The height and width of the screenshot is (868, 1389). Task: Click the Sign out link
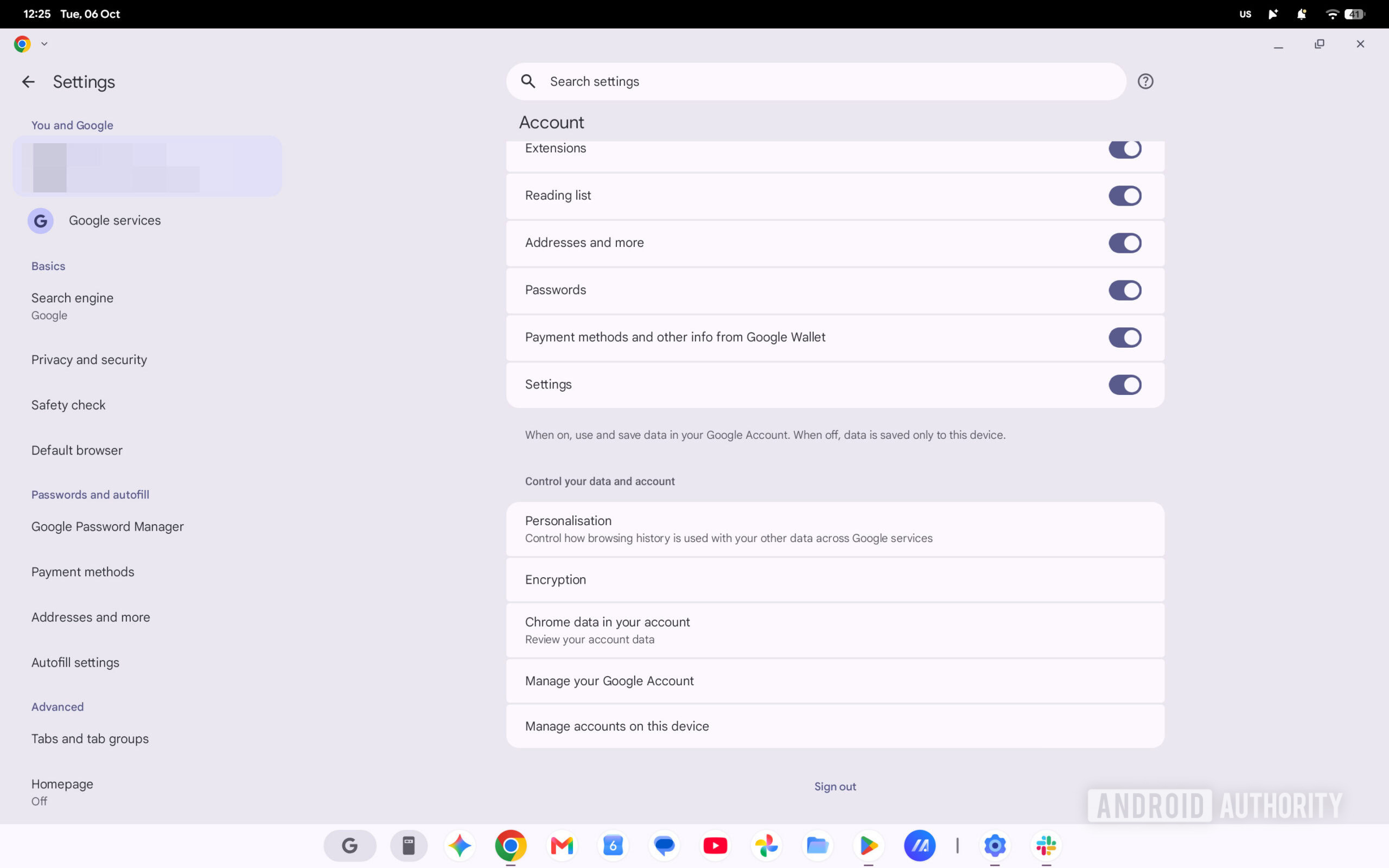click(x=835, y=787)
